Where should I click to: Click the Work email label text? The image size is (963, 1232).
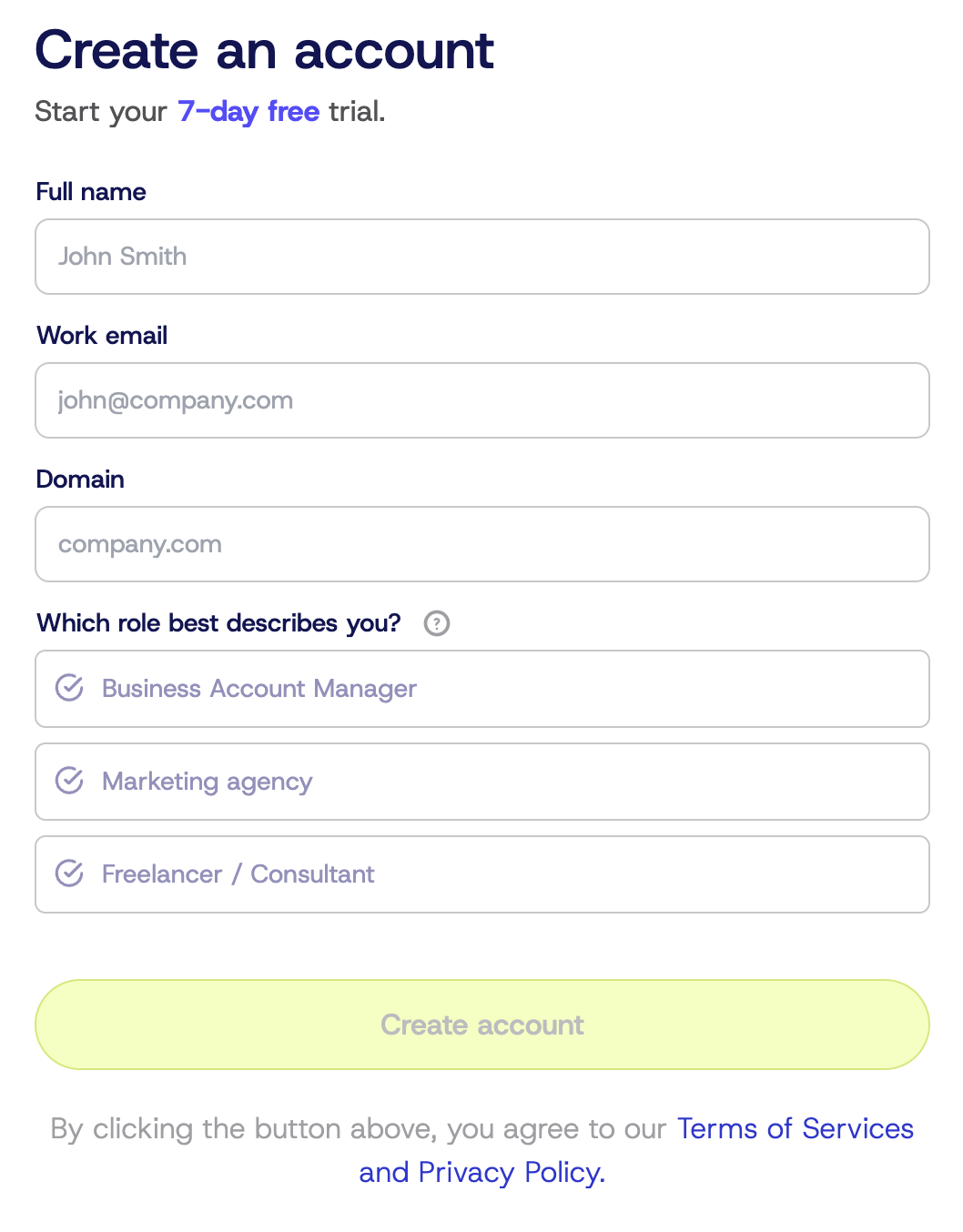pyautogui.click(x=102, y=336)
